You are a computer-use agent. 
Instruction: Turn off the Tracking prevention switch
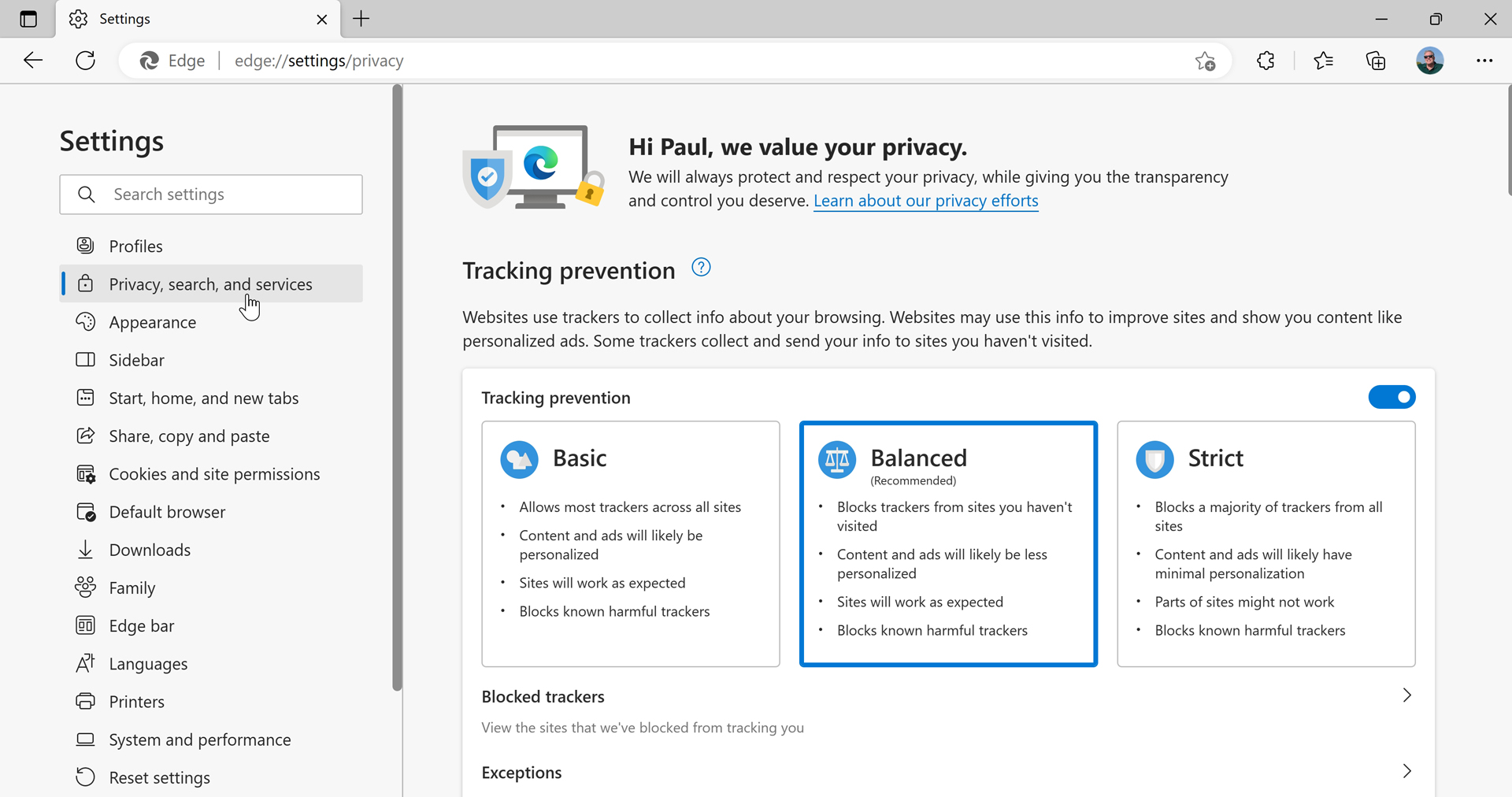(x=1392, y=397)
